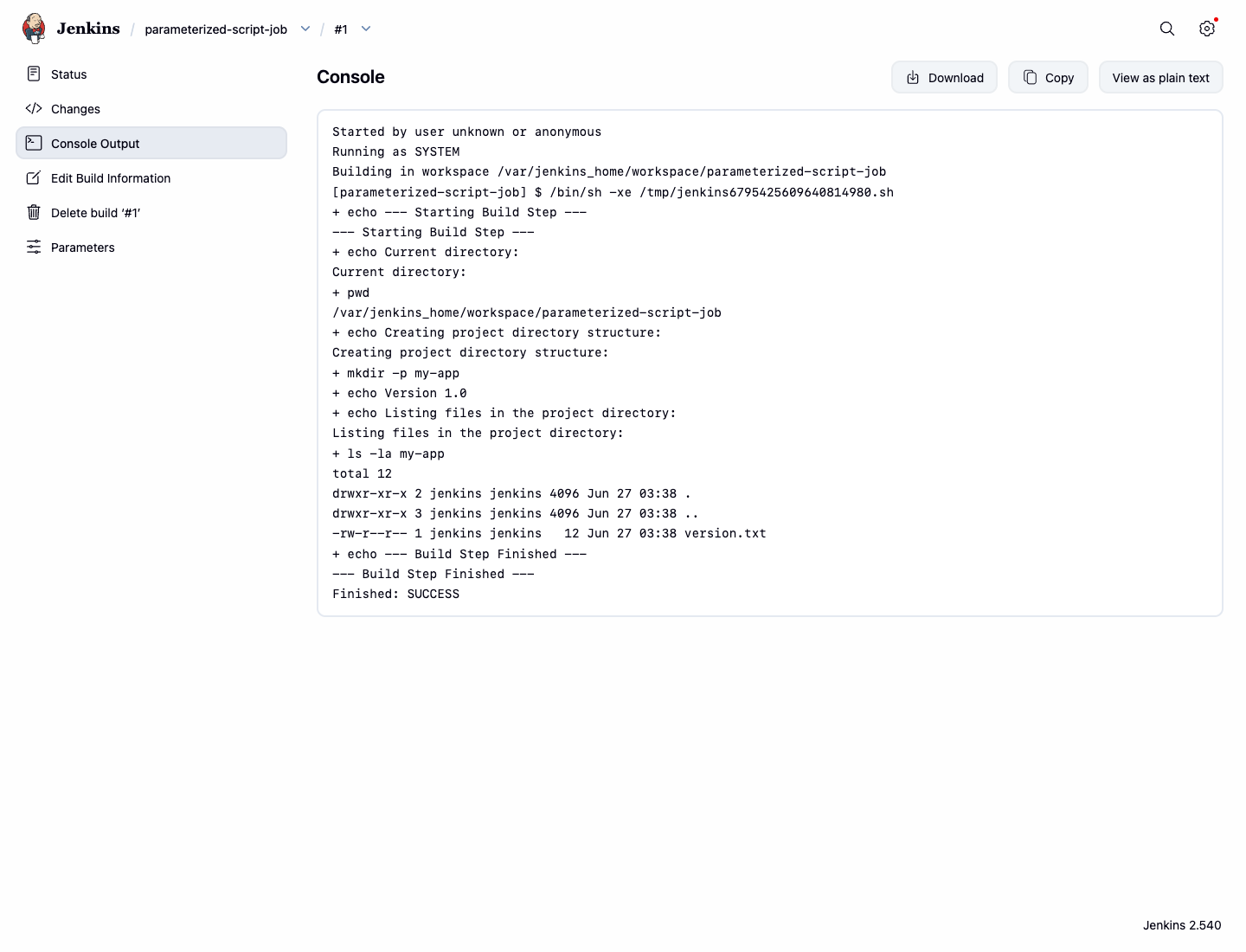
Task: Open the Parameters page
Action: pos(151,248)
